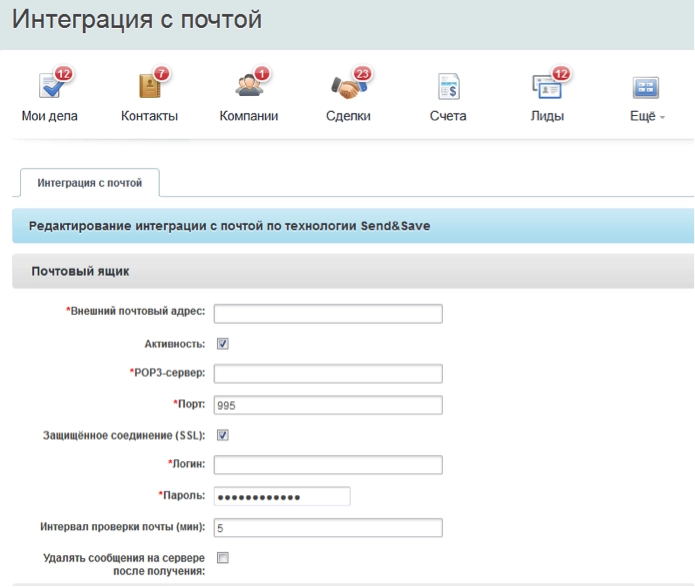The height and width of the screenshot is (587, 695).
Task: Open the Сделки handshake icon
Action: 346,88
